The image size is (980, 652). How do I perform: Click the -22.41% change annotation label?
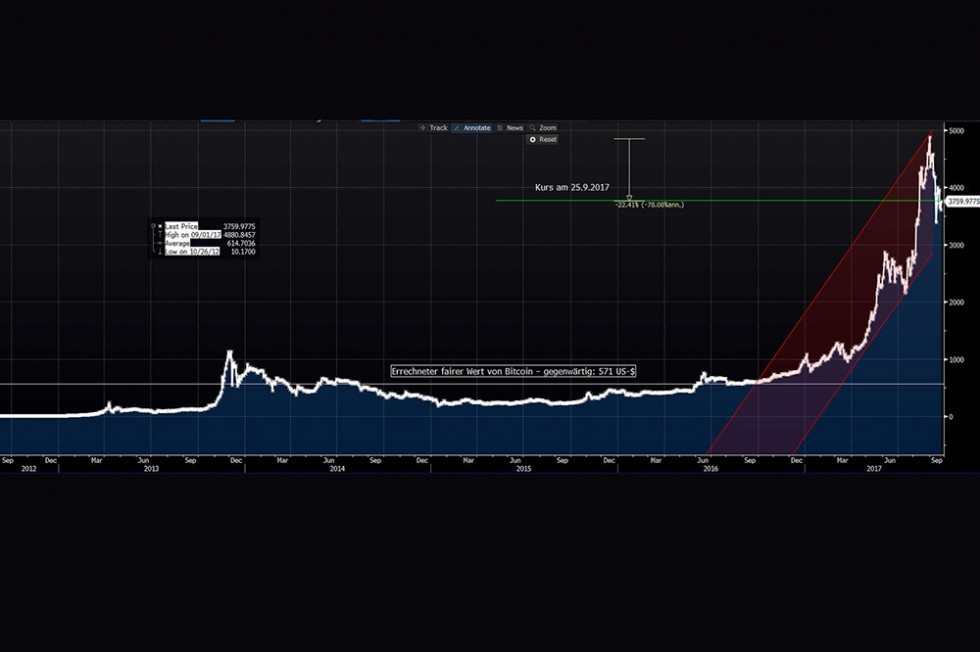click(x=649, y=204)
